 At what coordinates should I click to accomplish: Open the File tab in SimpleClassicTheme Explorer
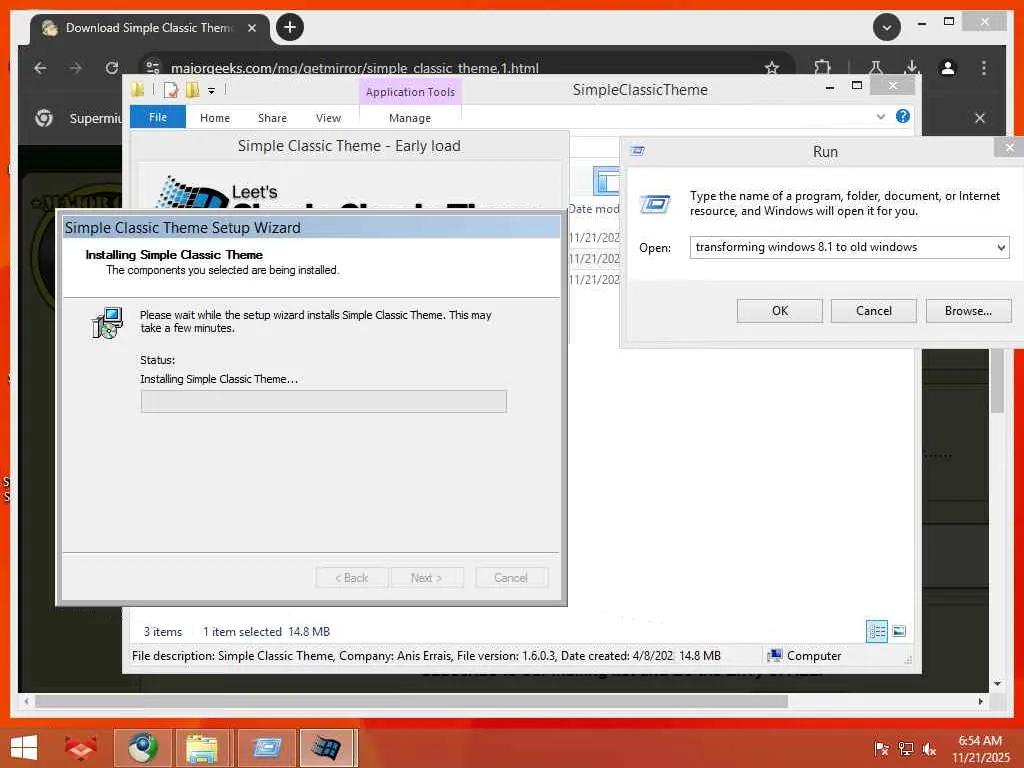point(158,118)
